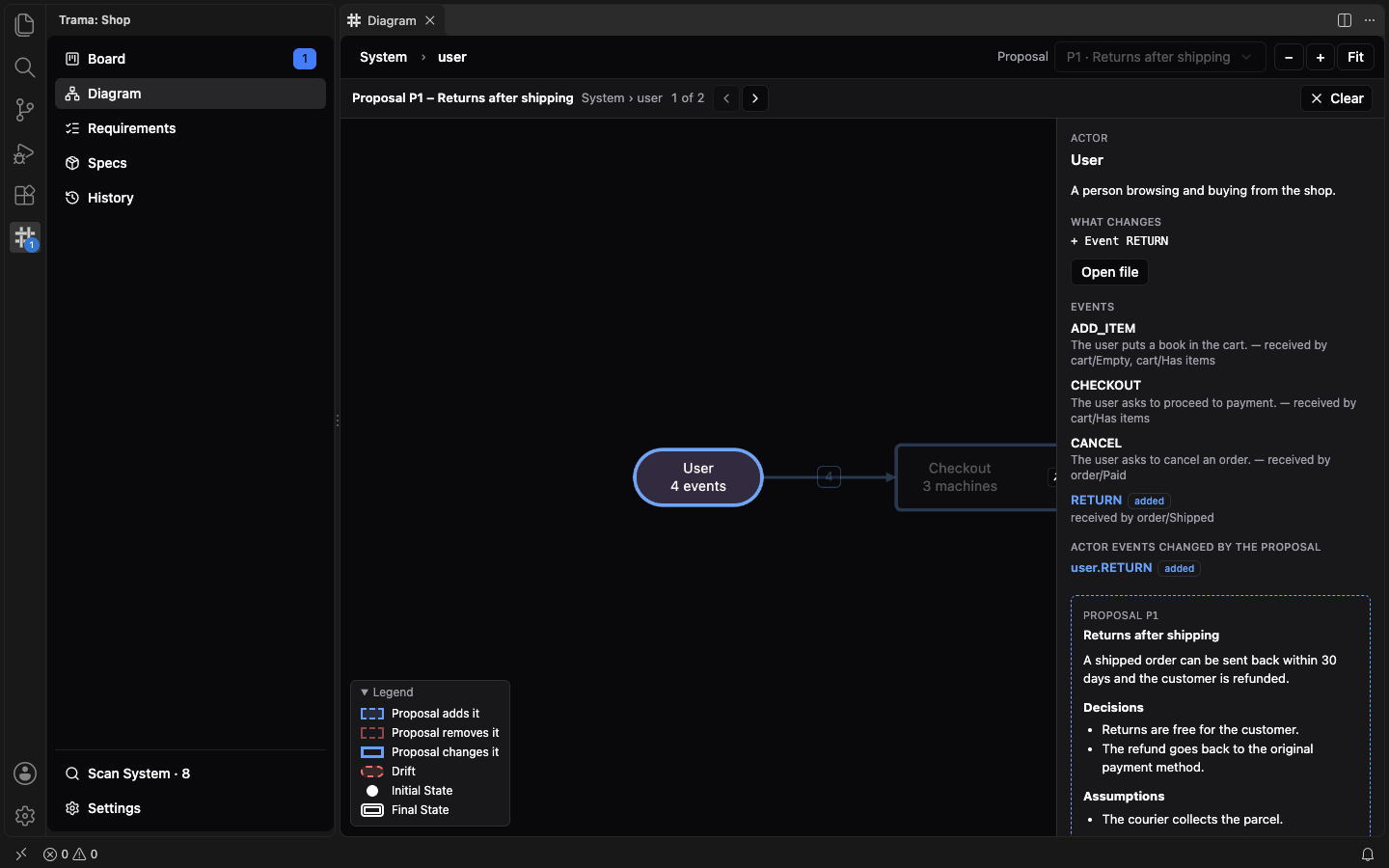Open the Search magnifier in activity bar
The width and height of the screenshot is (1389, 868).
point(25,67)
